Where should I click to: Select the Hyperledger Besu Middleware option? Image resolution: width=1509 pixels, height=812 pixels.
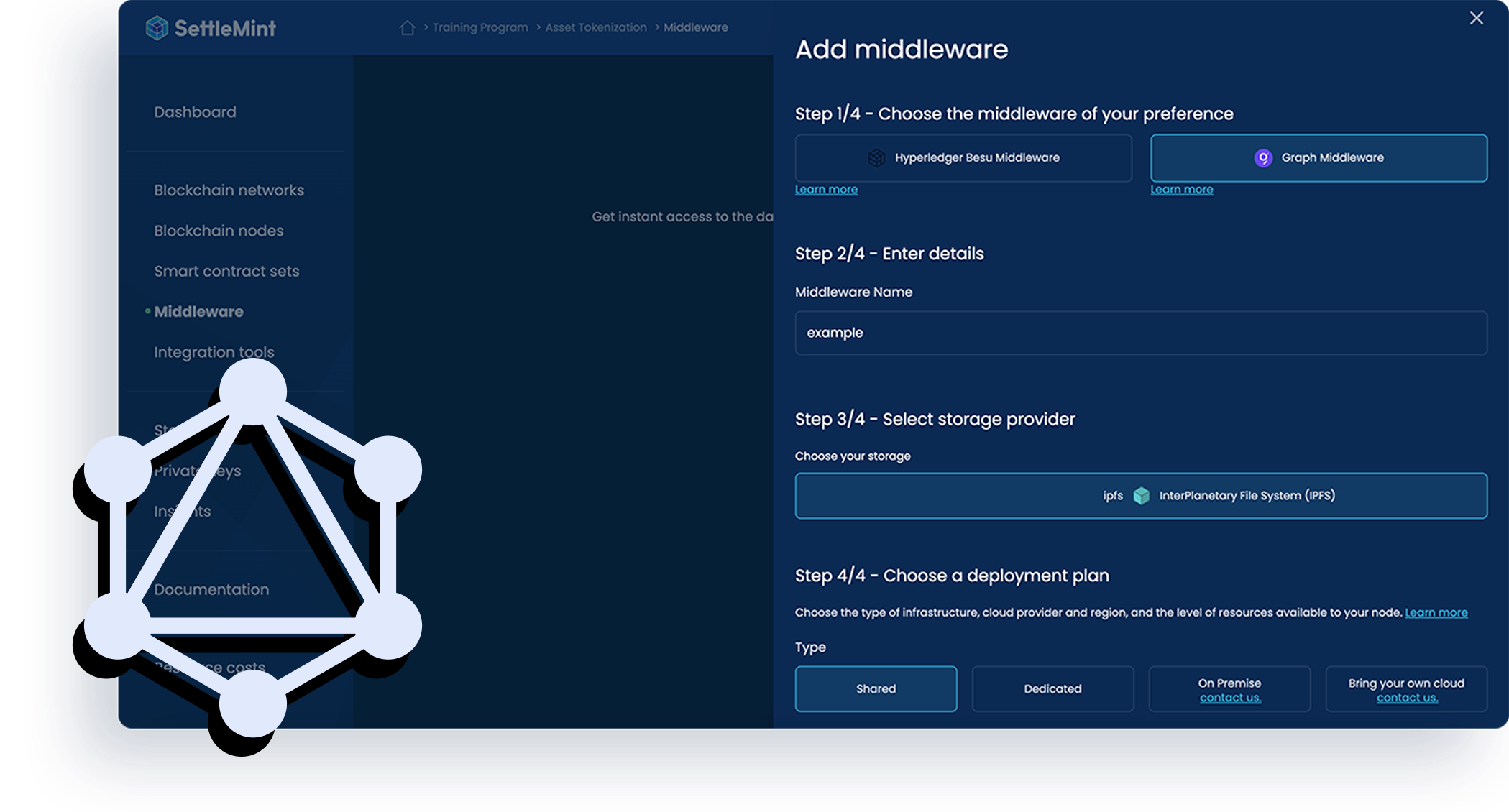[963, 157]
